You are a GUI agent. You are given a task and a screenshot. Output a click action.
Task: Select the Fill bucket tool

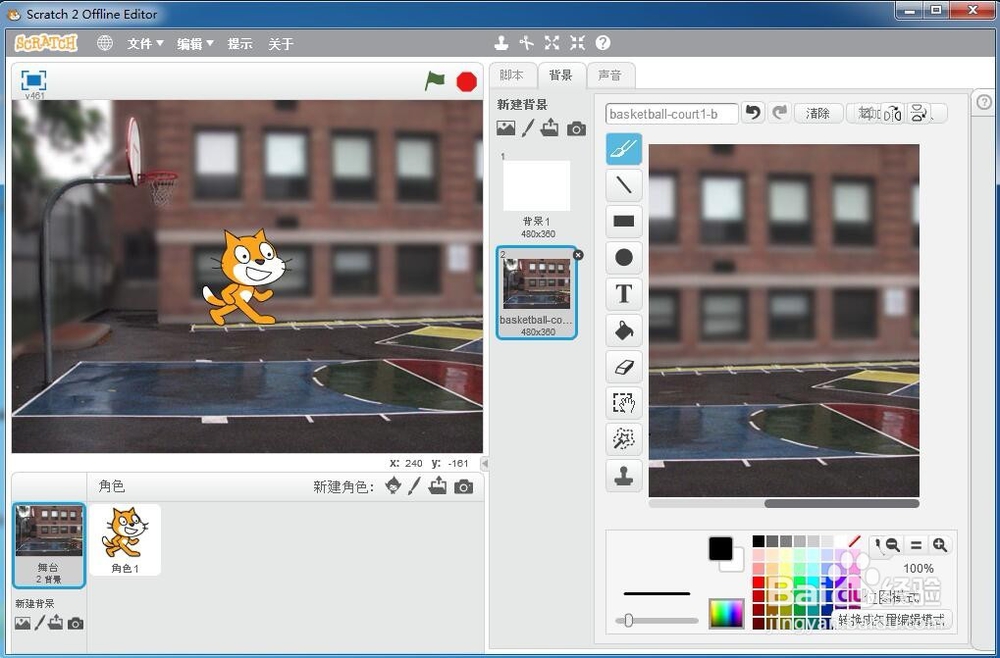(x=623, y=330)
